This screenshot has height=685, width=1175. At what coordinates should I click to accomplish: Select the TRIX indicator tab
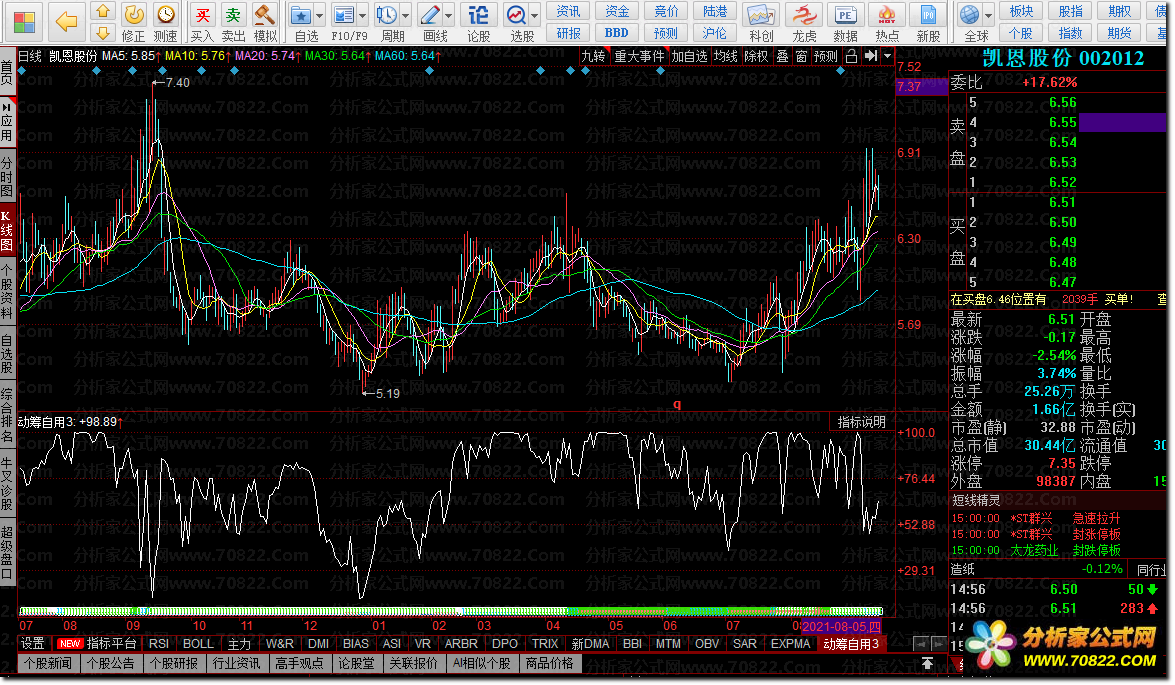pos(545,644)
